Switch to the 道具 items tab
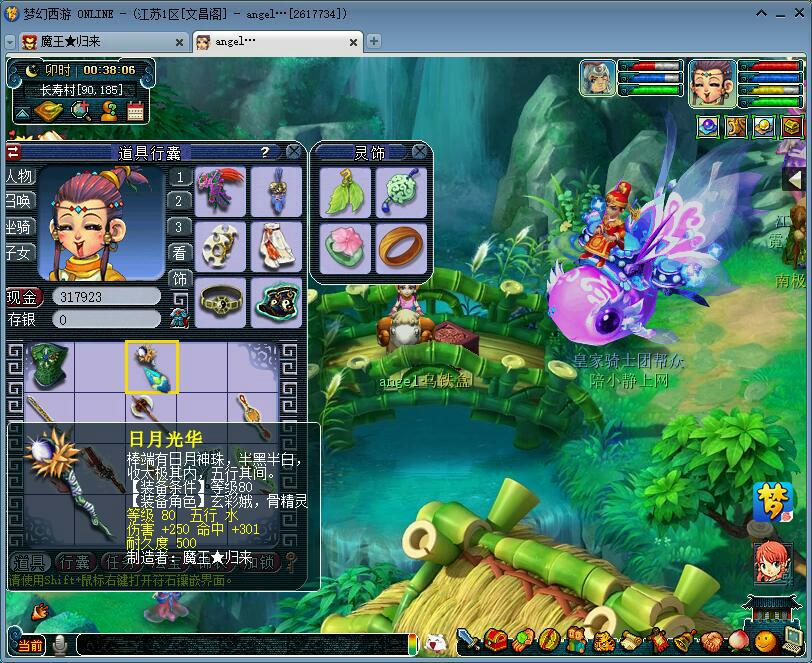 [x=28, y=563]
